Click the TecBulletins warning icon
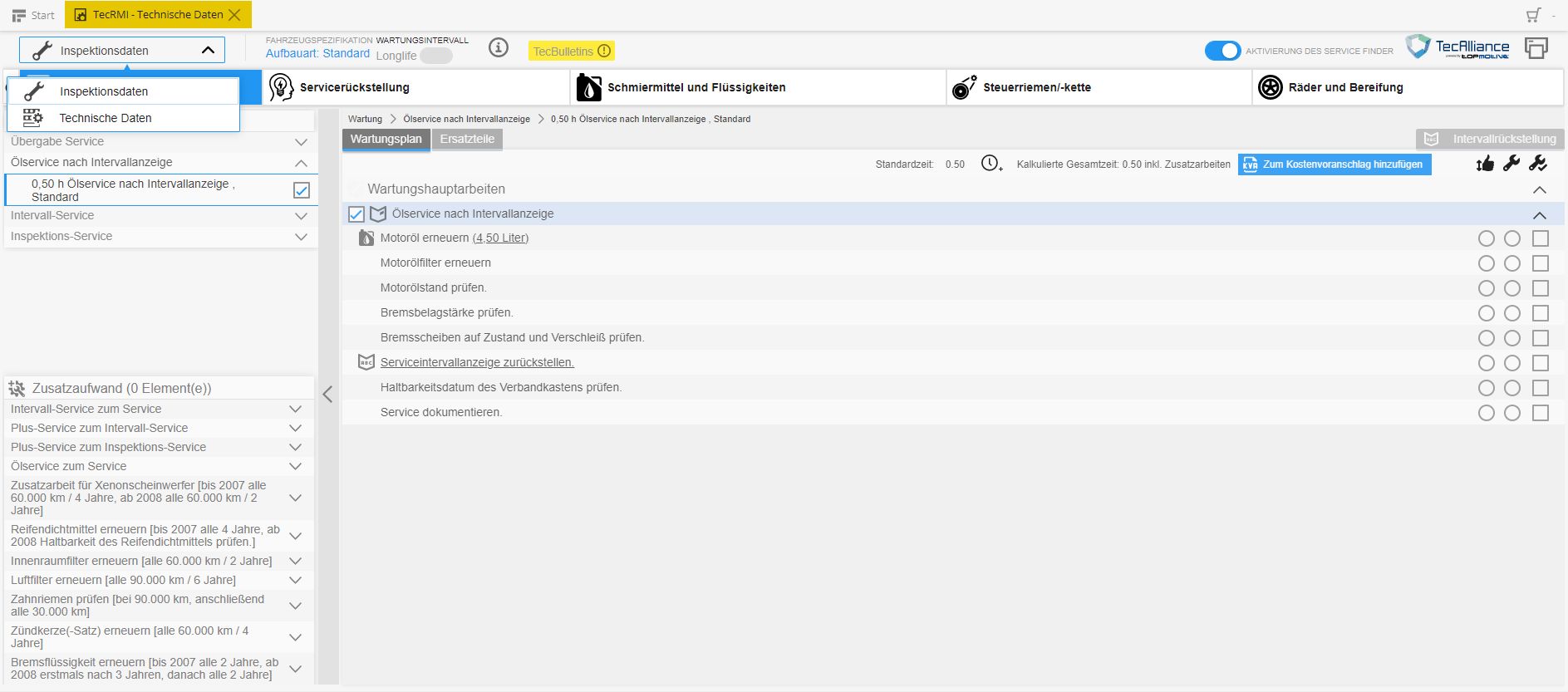The width and height of the screenshot is (1568, 692). coord(604,51)
